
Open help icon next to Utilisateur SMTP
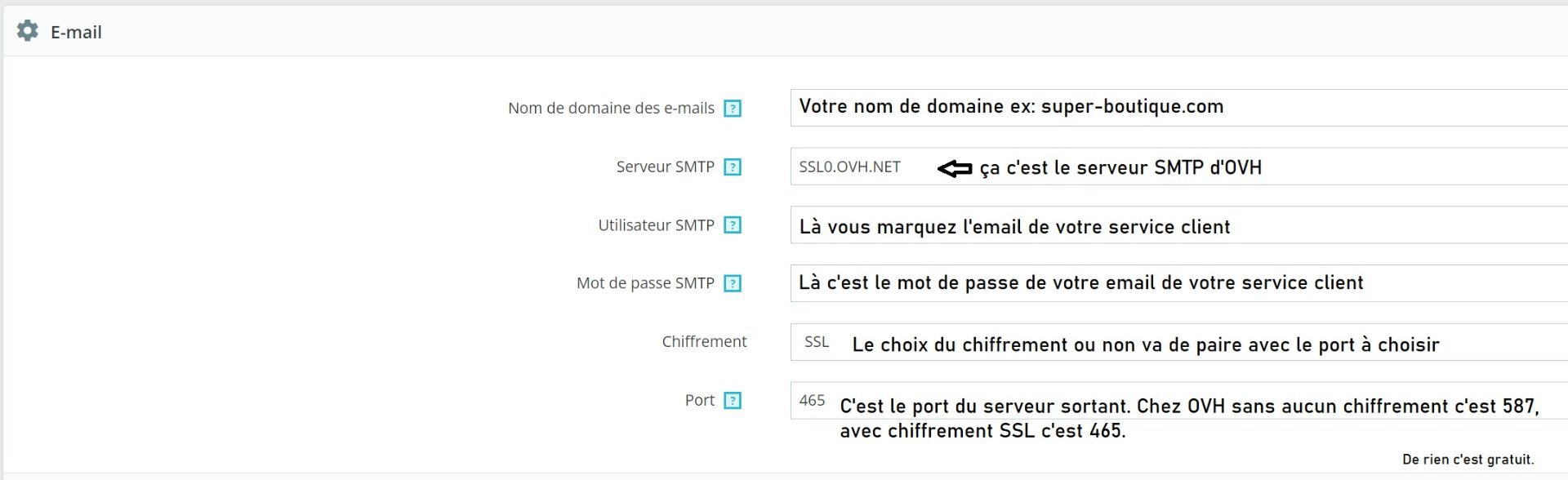pyautogui.click(x=733, y=225)
